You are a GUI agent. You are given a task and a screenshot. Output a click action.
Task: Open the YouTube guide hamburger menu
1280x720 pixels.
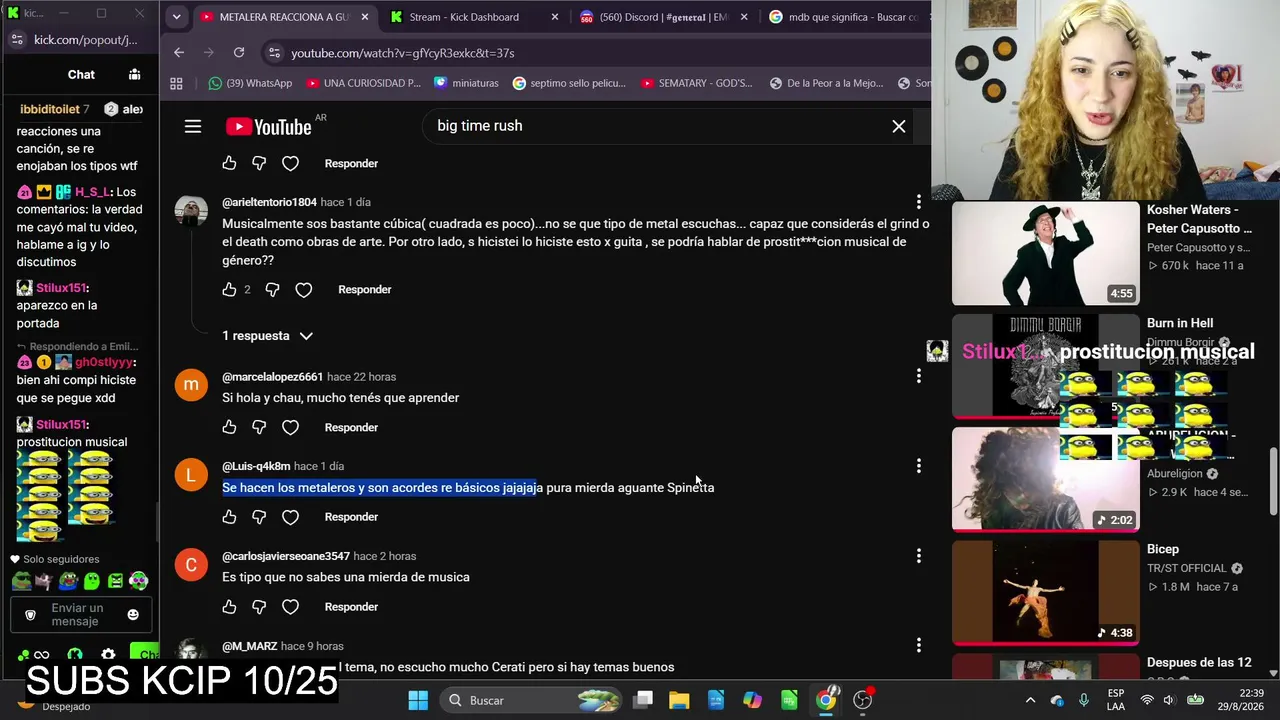(x=193, y=126)
